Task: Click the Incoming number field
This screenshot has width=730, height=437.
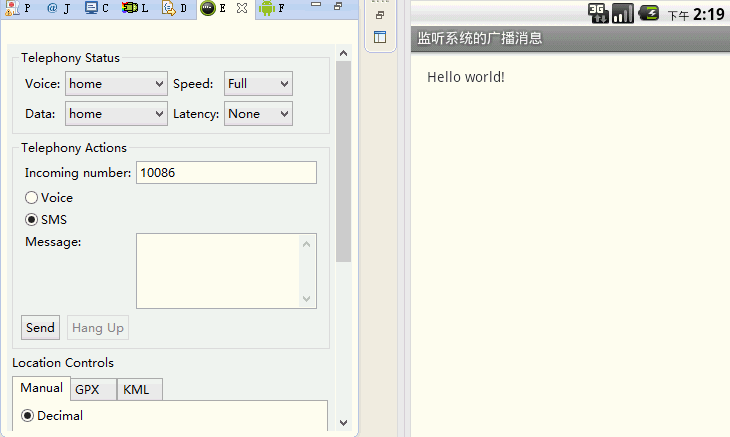Action: click(226, 173)
